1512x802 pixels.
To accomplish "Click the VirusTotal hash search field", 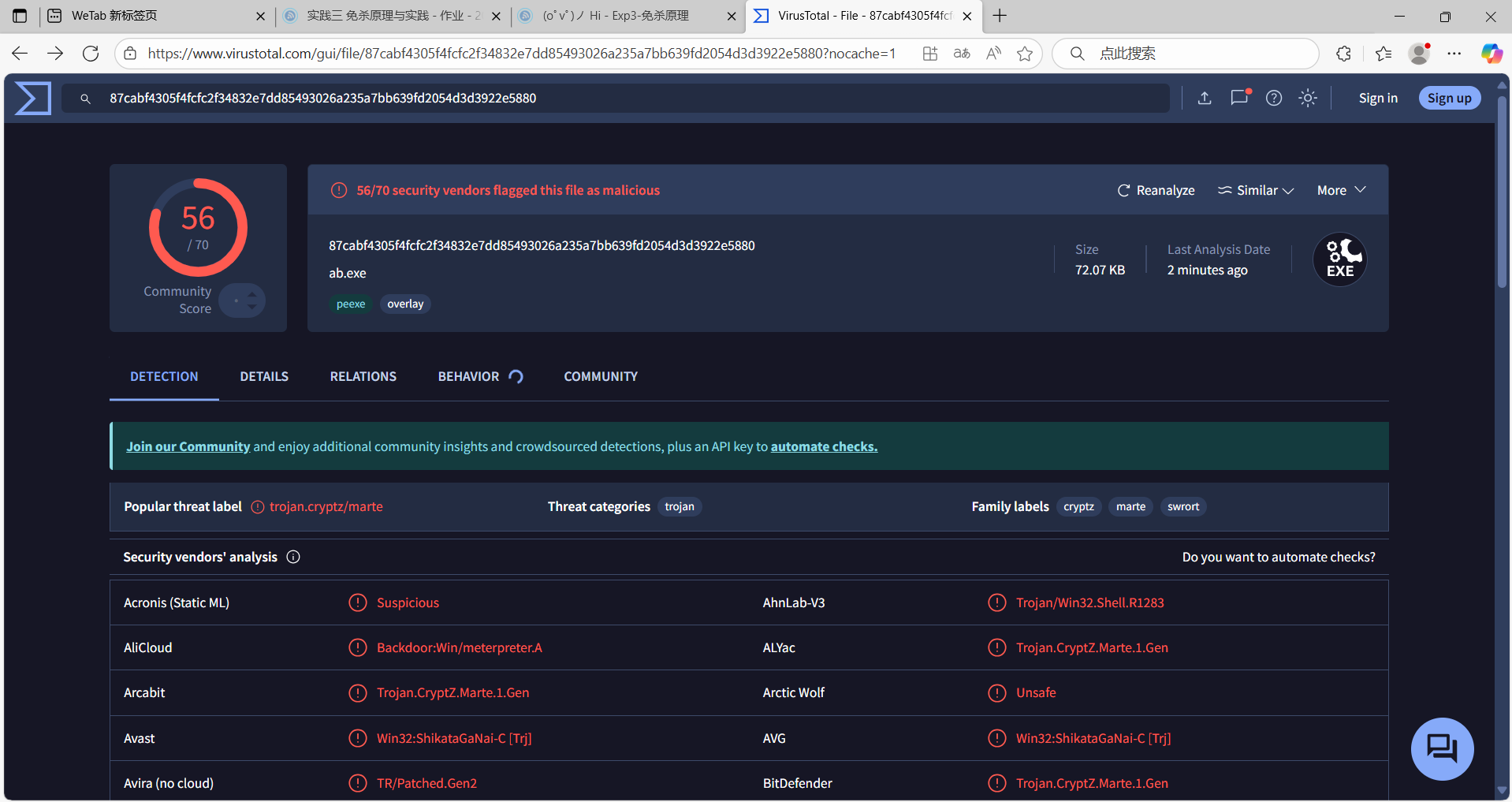I will coord(616,99).
